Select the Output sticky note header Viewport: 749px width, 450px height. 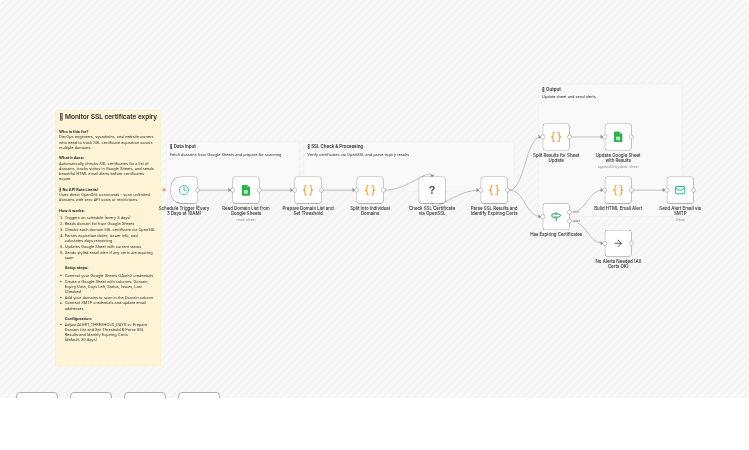(x=552, y=90)
